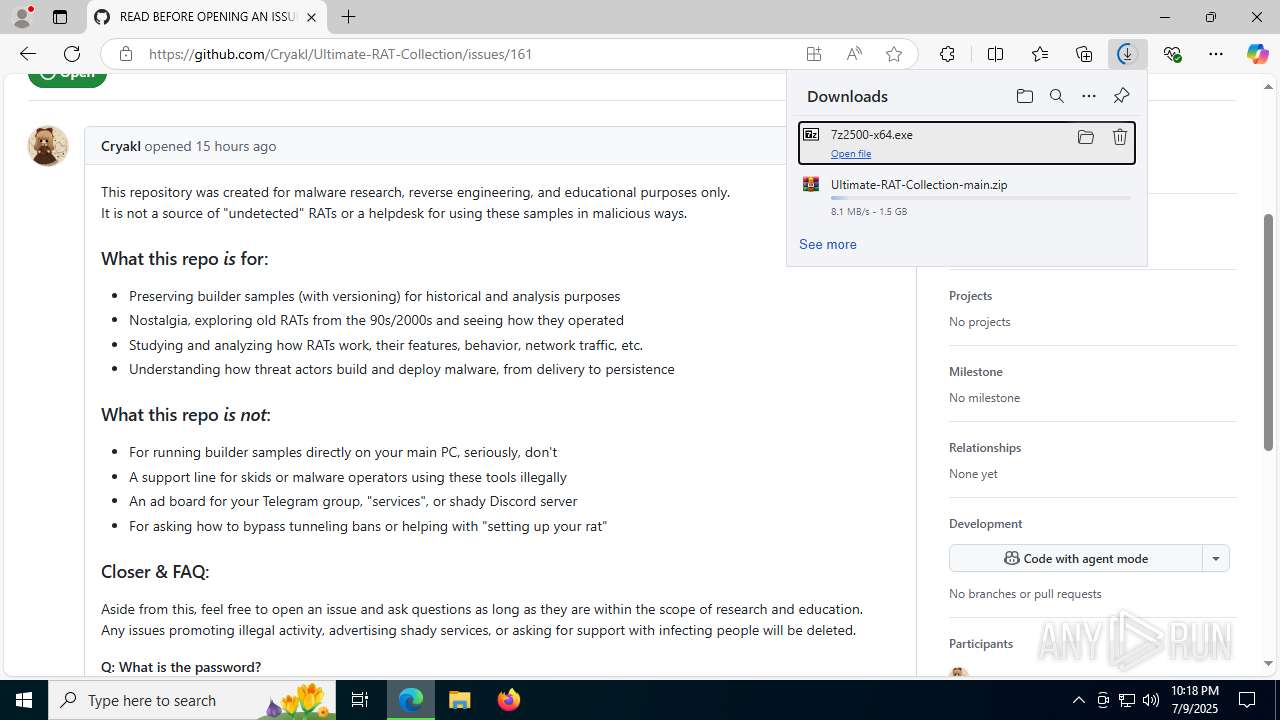The width and height of the screenshot is (1280, 720).
Task: Open notification center
Action: coord(1248,700)
